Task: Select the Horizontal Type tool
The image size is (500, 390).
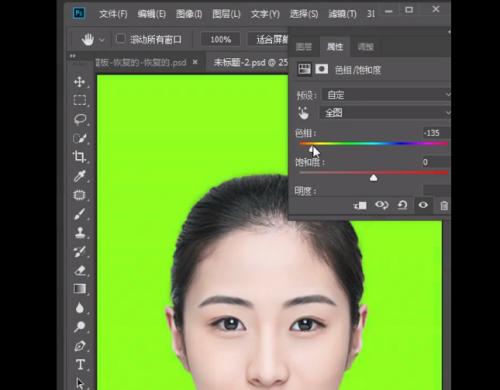Action: (80, 364)
